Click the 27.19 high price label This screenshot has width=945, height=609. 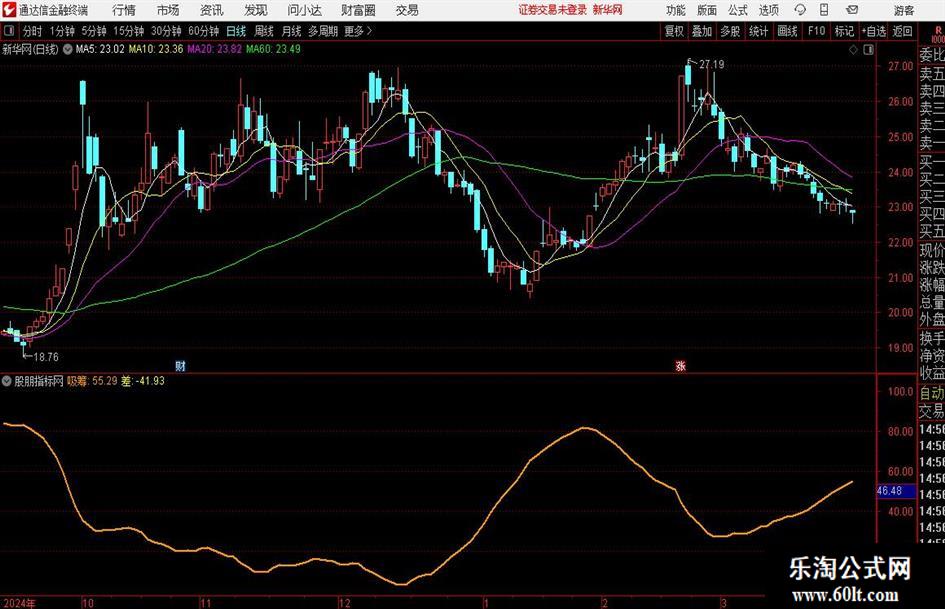pos(712,64)
